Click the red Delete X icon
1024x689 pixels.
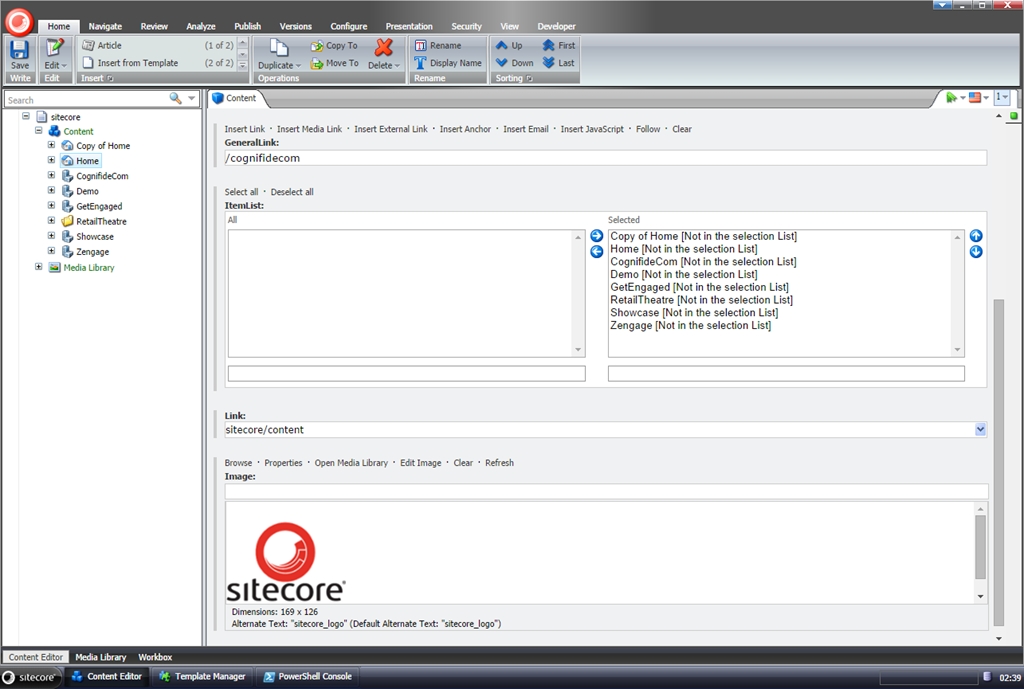click(384, 48)
